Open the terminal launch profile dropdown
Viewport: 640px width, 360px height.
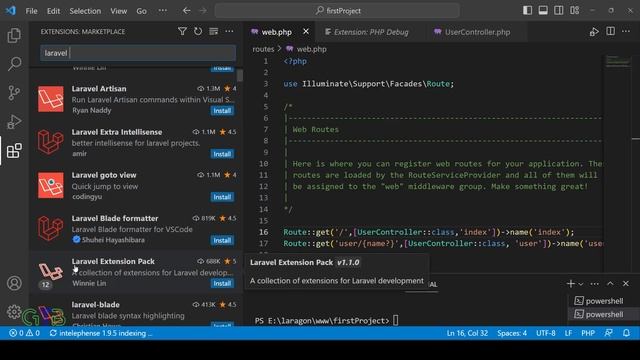point(581,284)
